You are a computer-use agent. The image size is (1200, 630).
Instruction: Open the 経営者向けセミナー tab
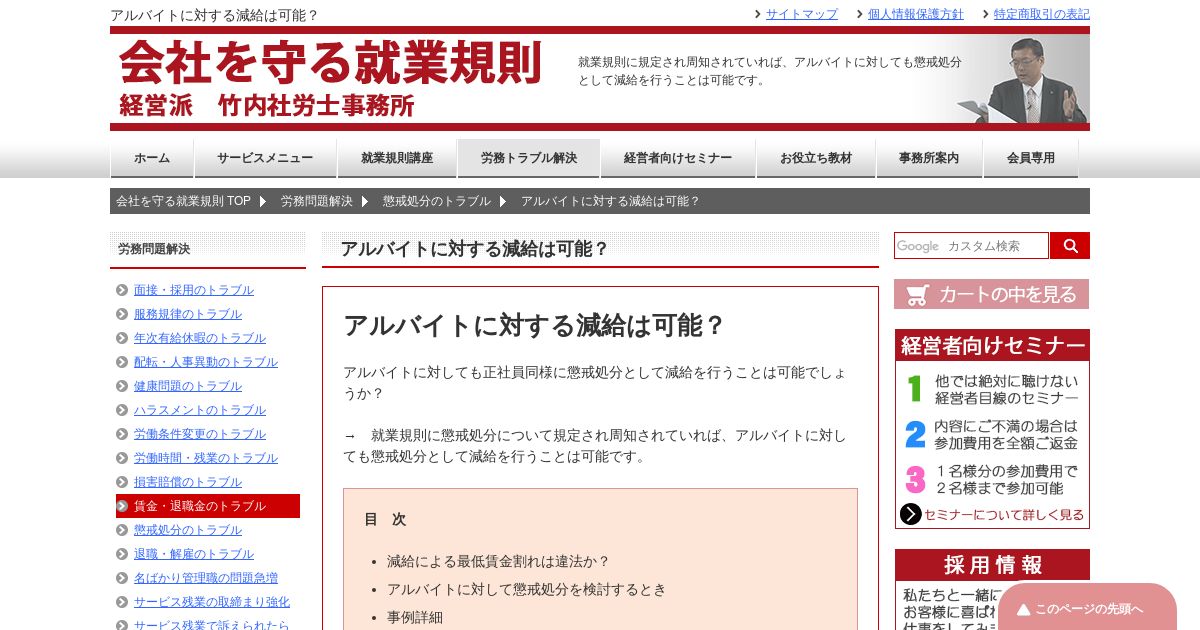pos(678,158)
